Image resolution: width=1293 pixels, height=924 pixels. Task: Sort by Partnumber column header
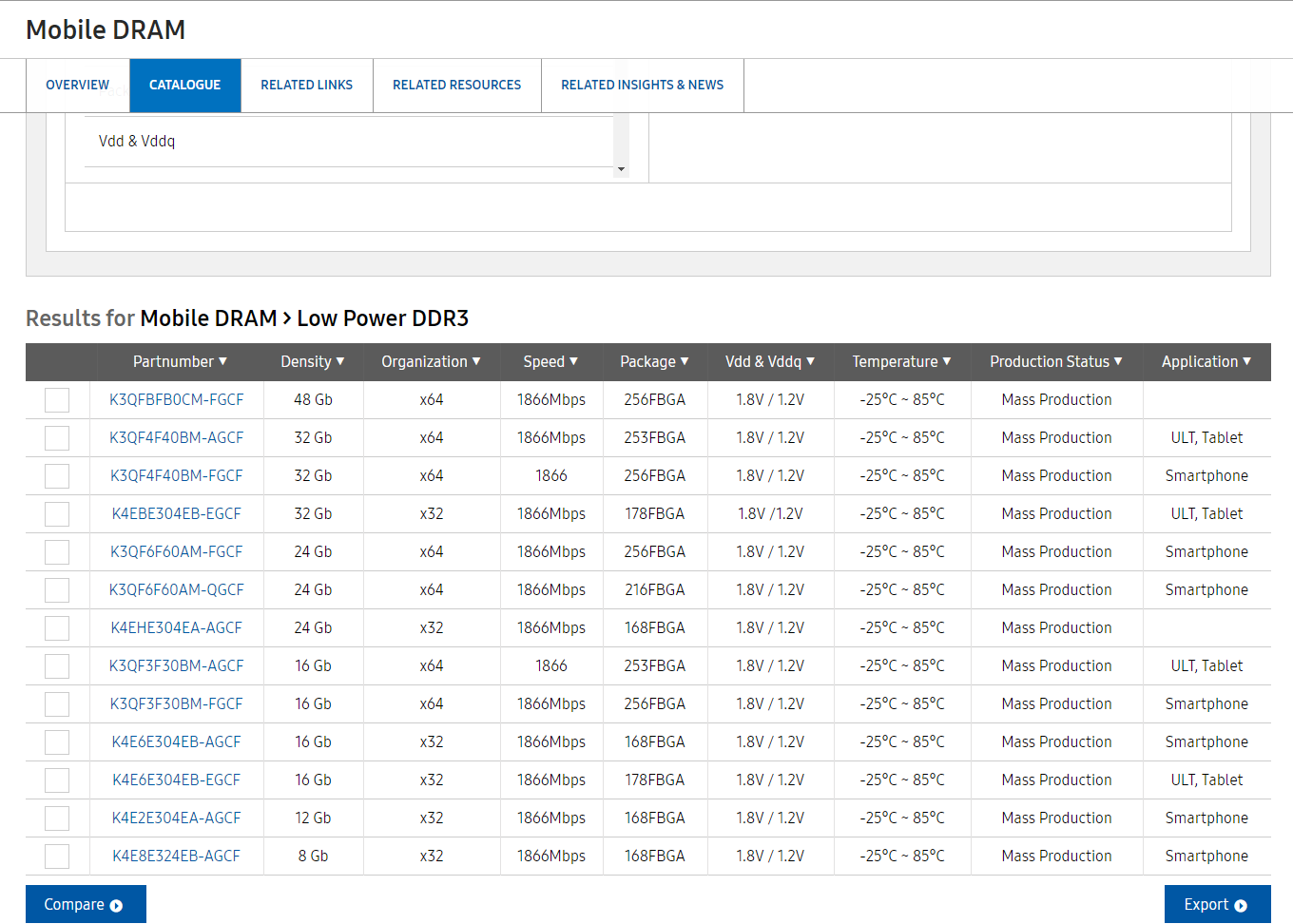click(x=181, y=362)
